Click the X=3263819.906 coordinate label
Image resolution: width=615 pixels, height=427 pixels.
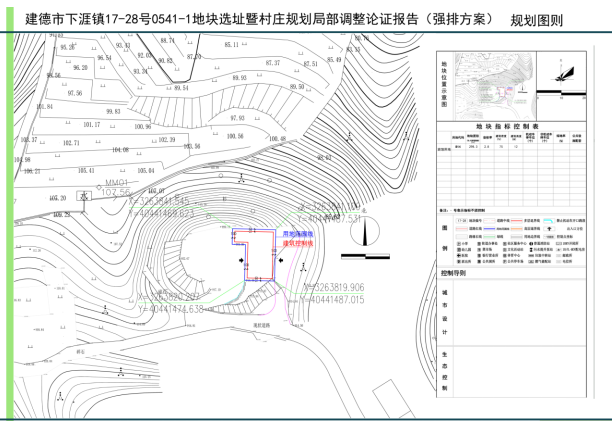[x=331, y=287]
